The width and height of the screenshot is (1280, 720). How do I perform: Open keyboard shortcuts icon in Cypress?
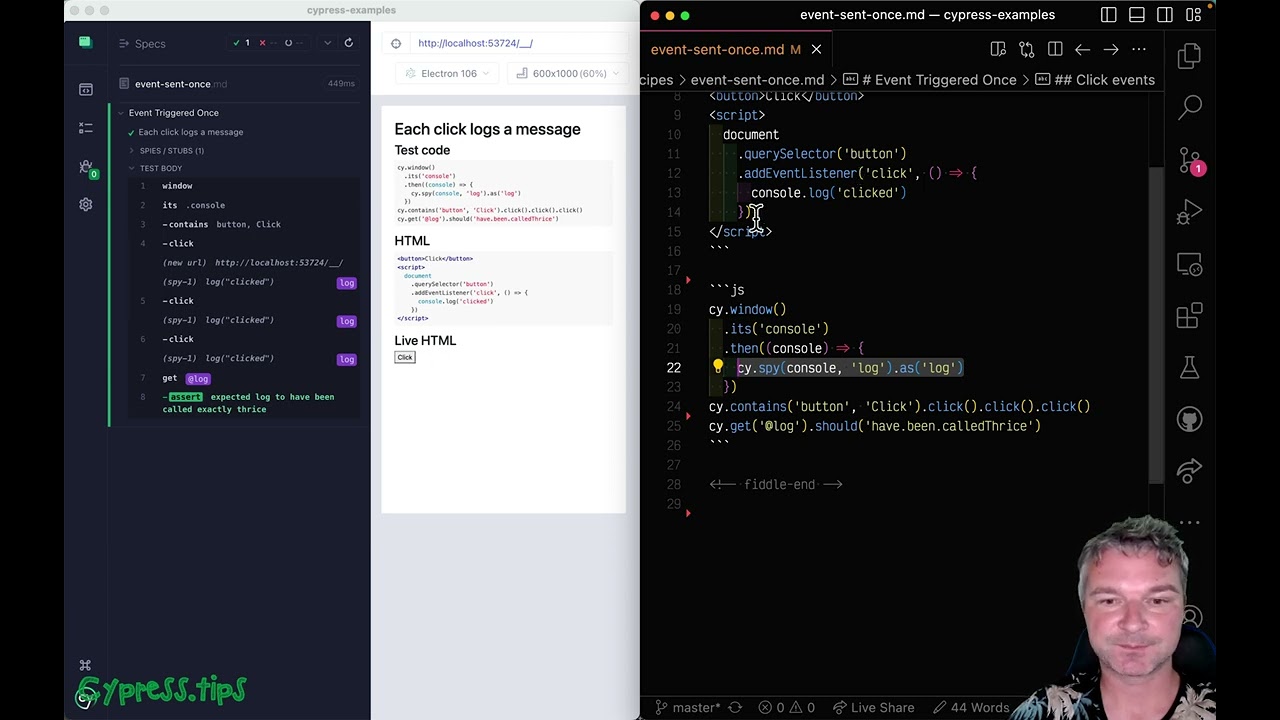(85, 666)
